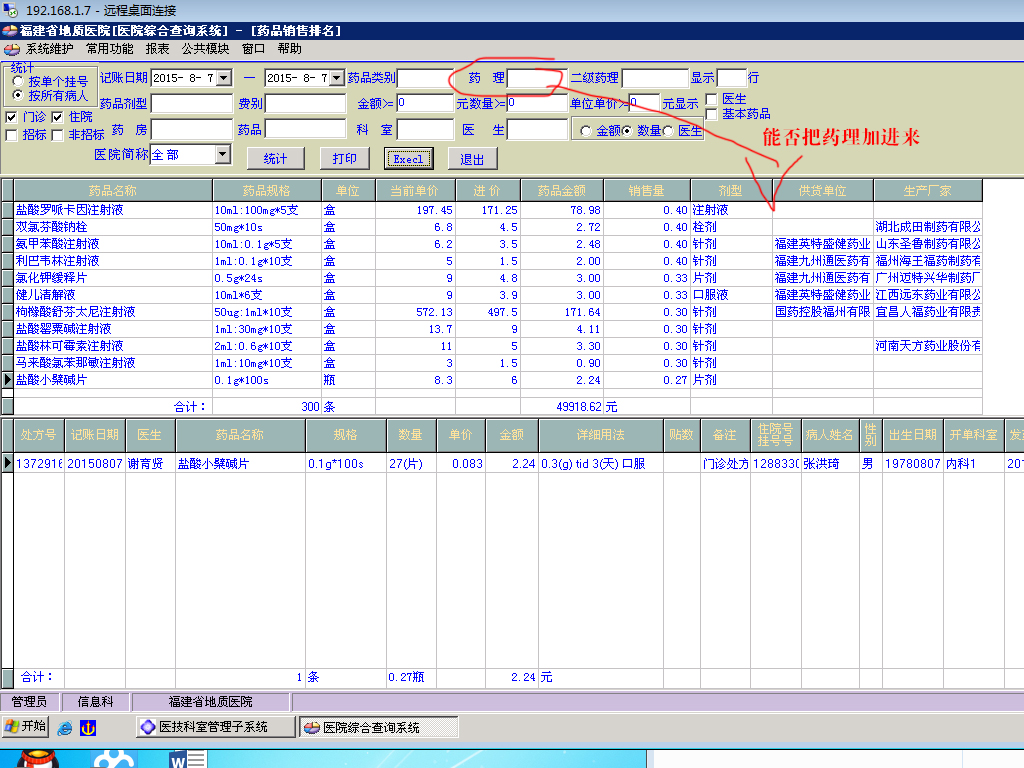Open the 报表 menu
The image size is (1024, 768).
click(157, 49)
